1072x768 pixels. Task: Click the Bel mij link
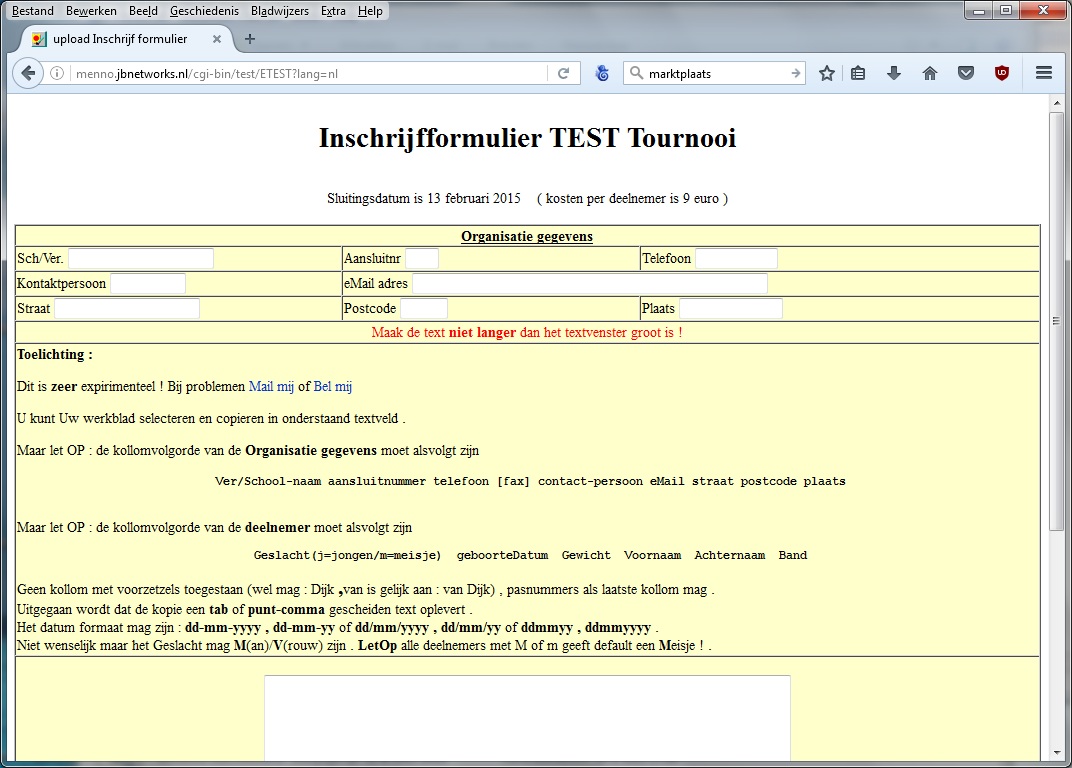click(333, 386)
